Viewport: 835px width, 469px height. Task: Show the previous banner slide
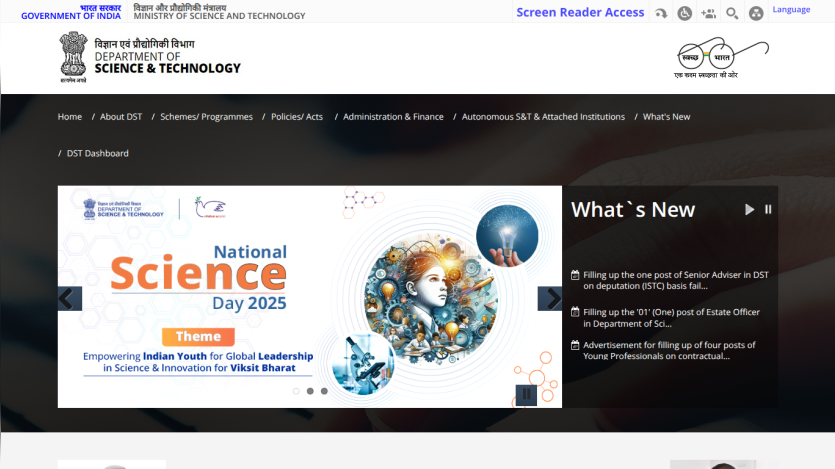[70, 299]
